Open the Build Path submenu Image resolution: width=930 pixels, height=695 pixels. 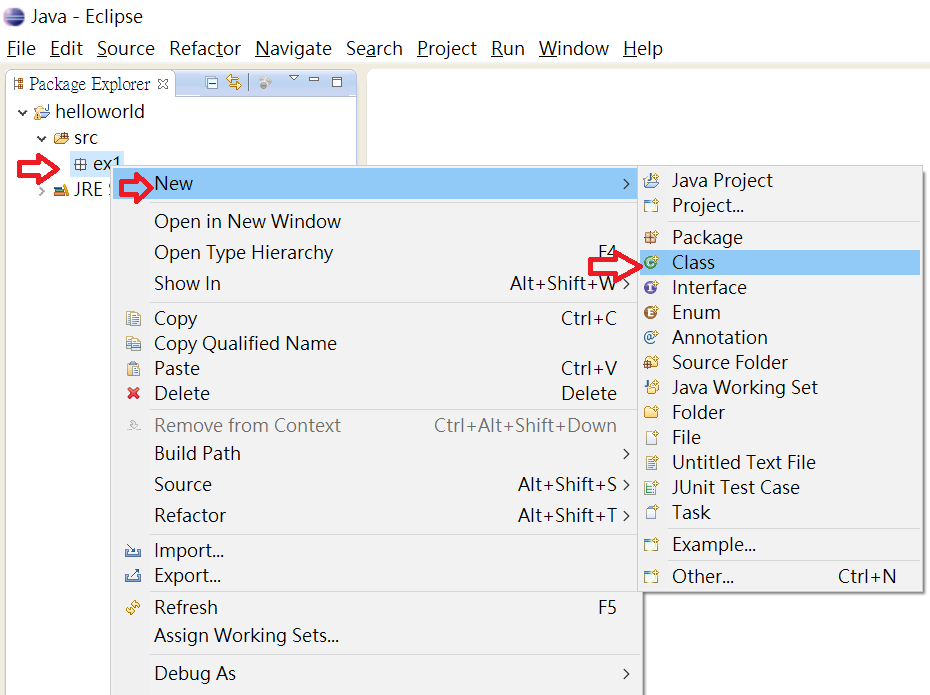click(x=375, y=454)
